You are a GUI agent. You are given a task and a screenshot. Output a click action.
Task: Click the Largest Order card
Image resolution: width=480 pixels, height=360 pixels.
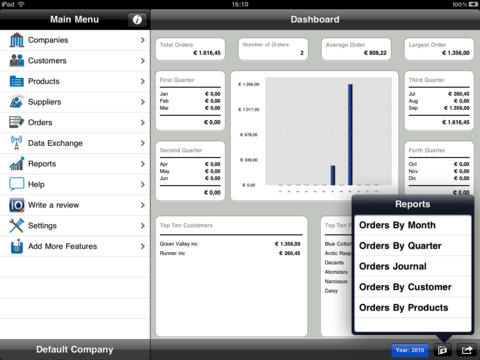[439, 49]
